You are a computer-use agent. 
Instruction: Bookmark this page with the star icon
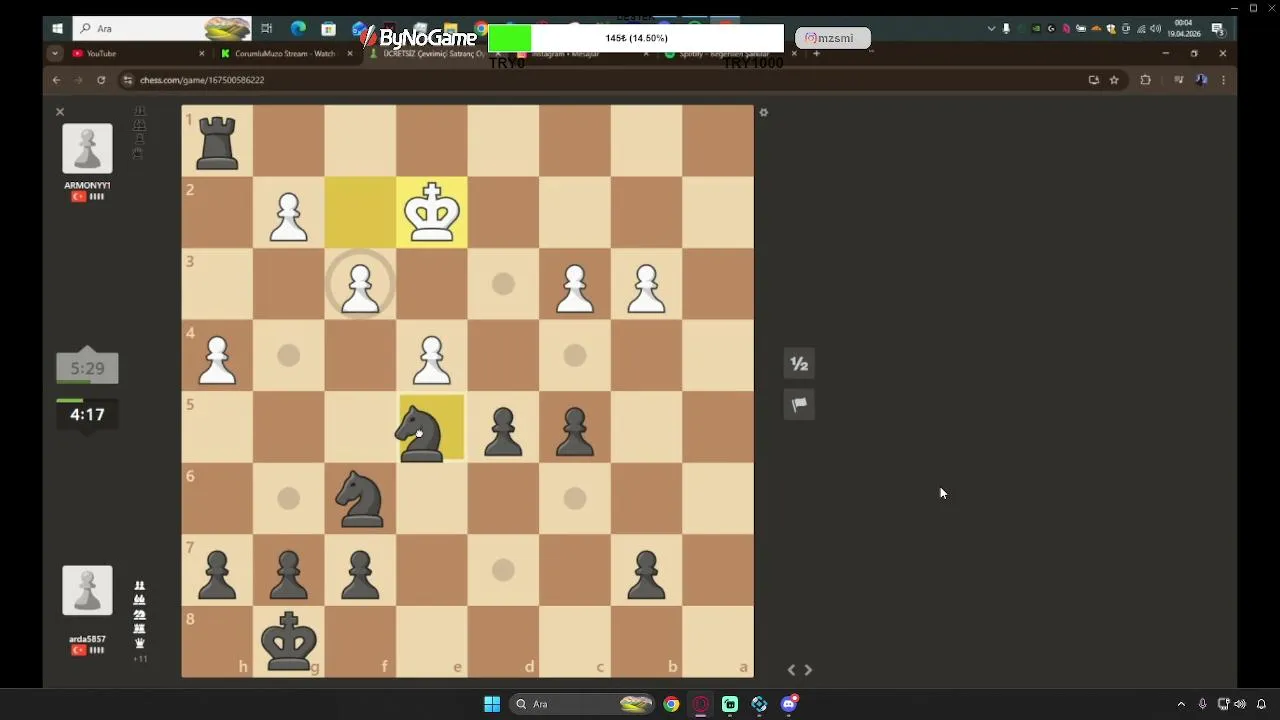pyautogui.click(x=1114, y=80)
